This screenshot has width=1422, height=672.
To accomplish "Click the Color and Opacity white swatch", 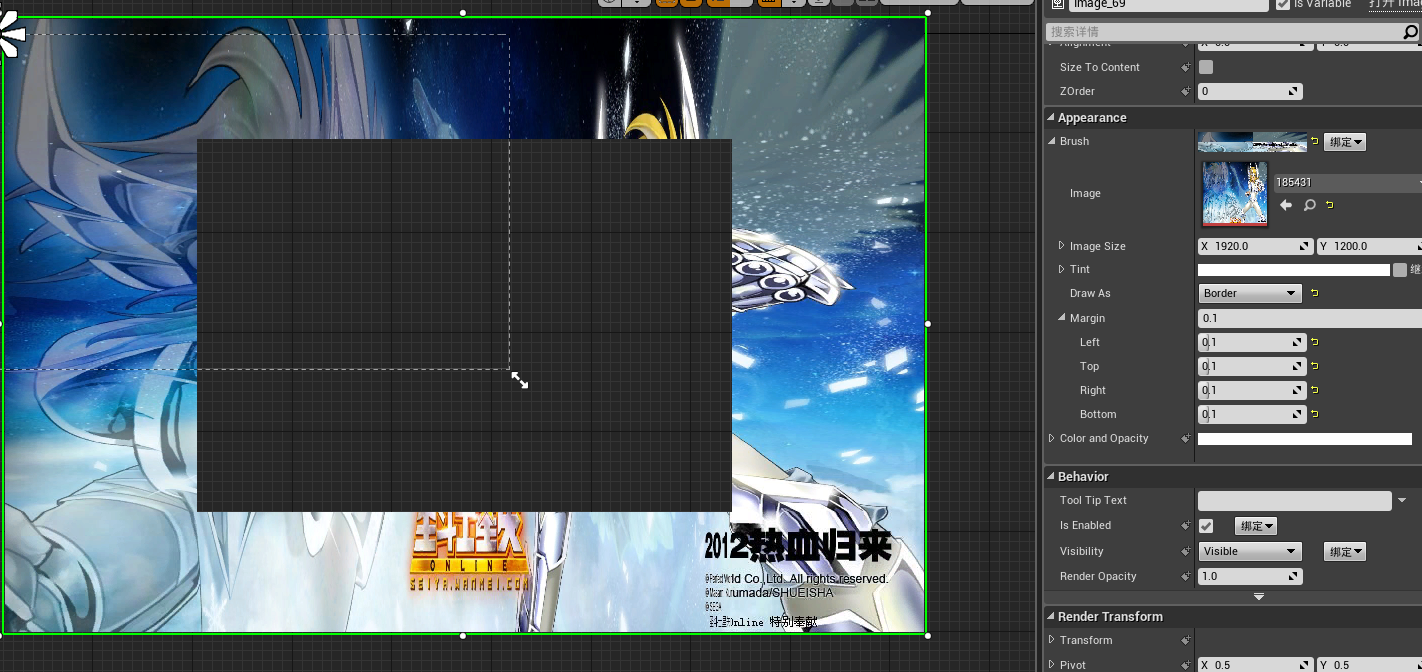I will (1305, 439).
